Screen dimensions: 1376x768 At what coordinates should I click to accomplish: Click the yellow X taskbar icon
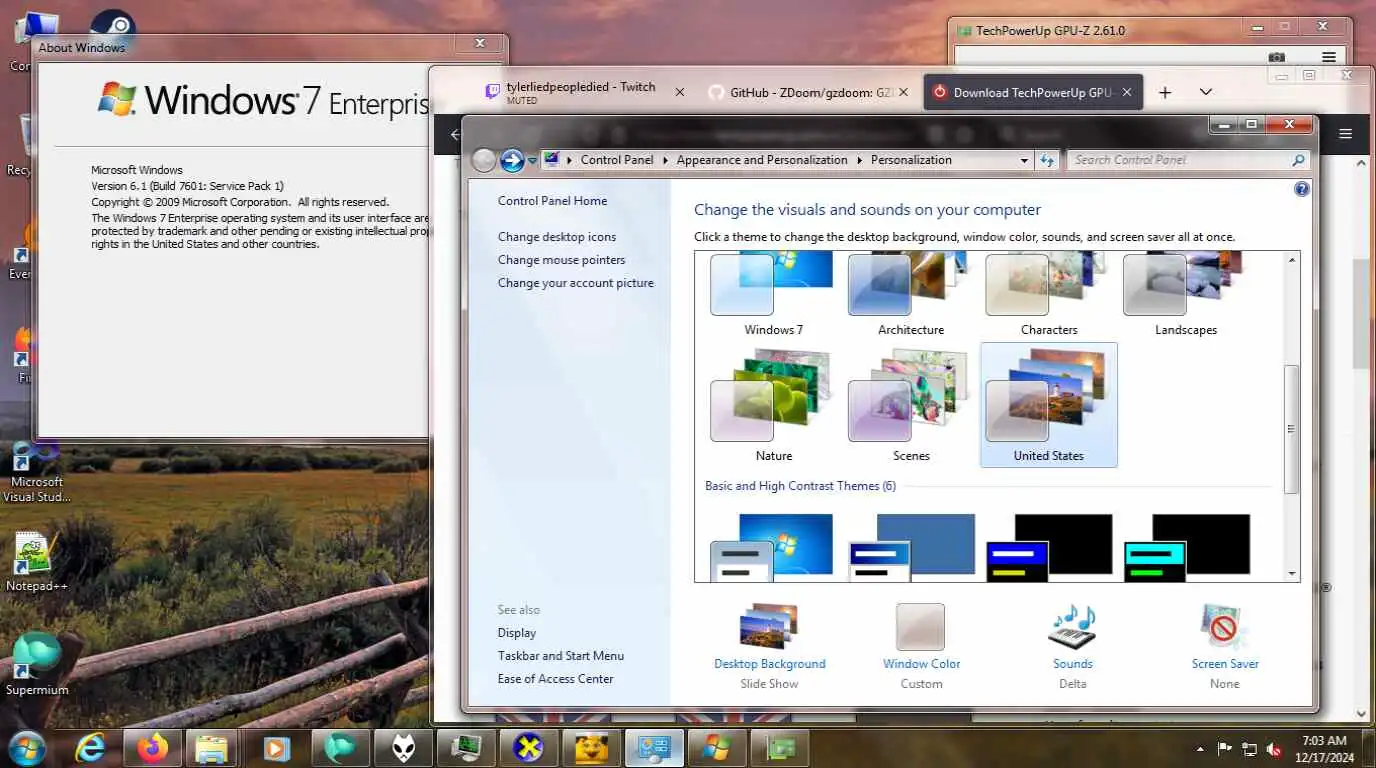point(528,747)
